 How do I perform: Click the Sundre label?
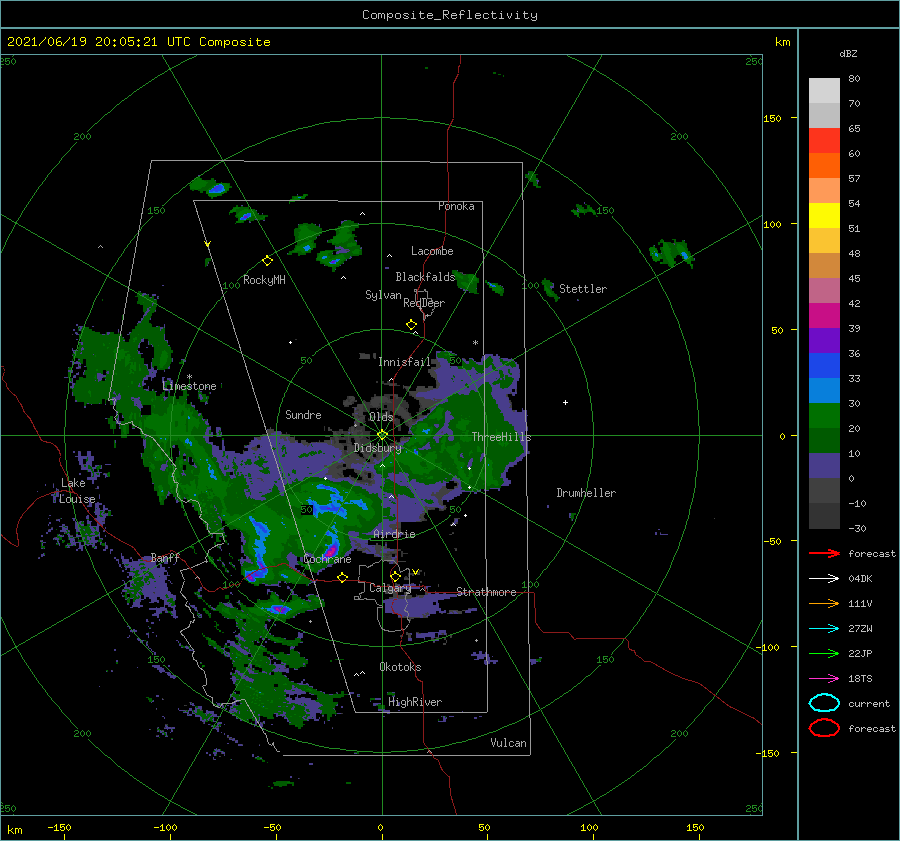coord(303,414)
